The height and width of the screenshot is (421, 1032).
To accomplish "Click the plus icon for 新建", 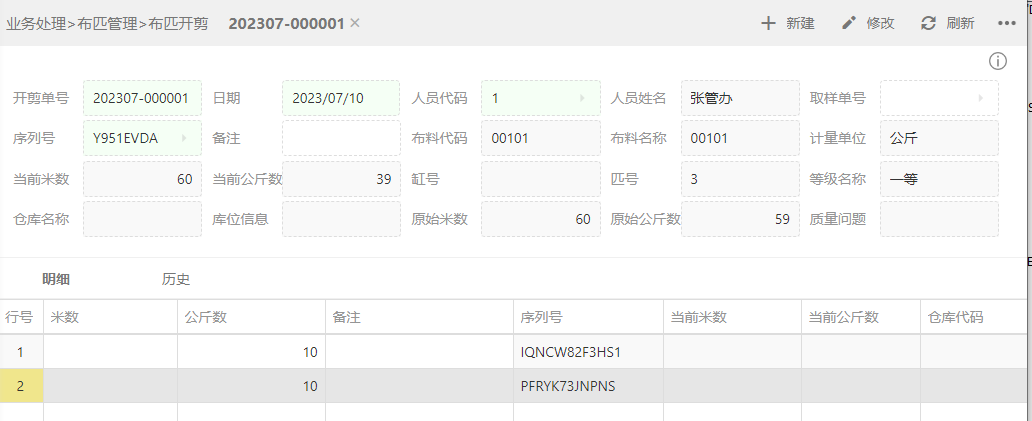I will coord(768,23).
